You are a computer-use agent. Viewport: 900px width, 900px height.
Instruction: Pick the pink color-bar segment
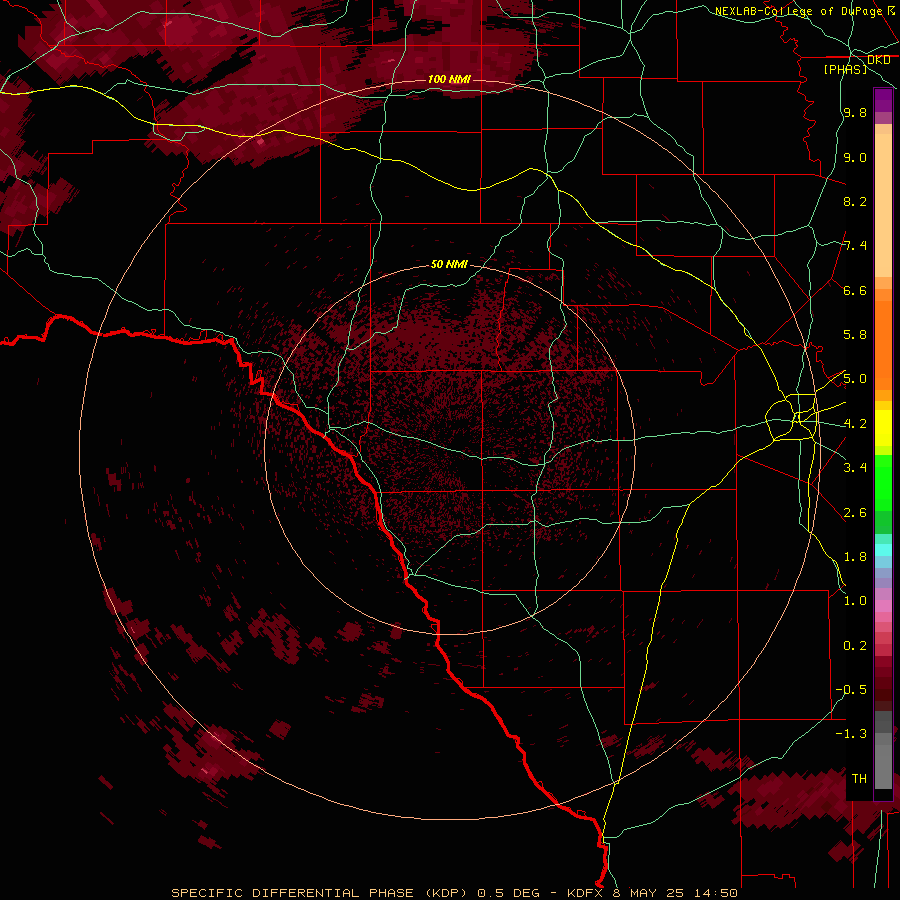[883, 606]
